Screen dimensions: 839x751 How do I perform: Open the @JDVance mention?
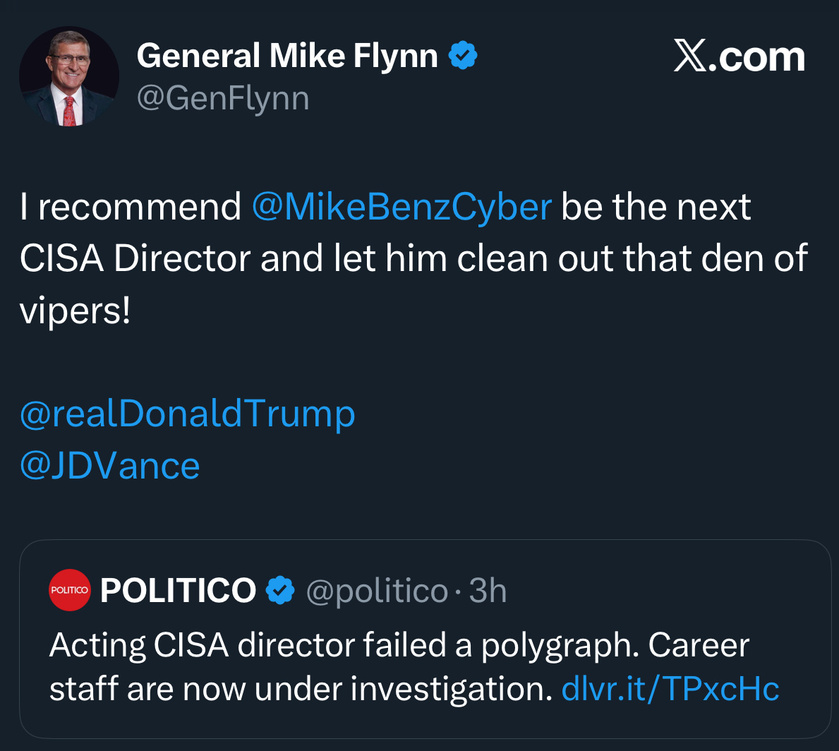tap(110, 465)
